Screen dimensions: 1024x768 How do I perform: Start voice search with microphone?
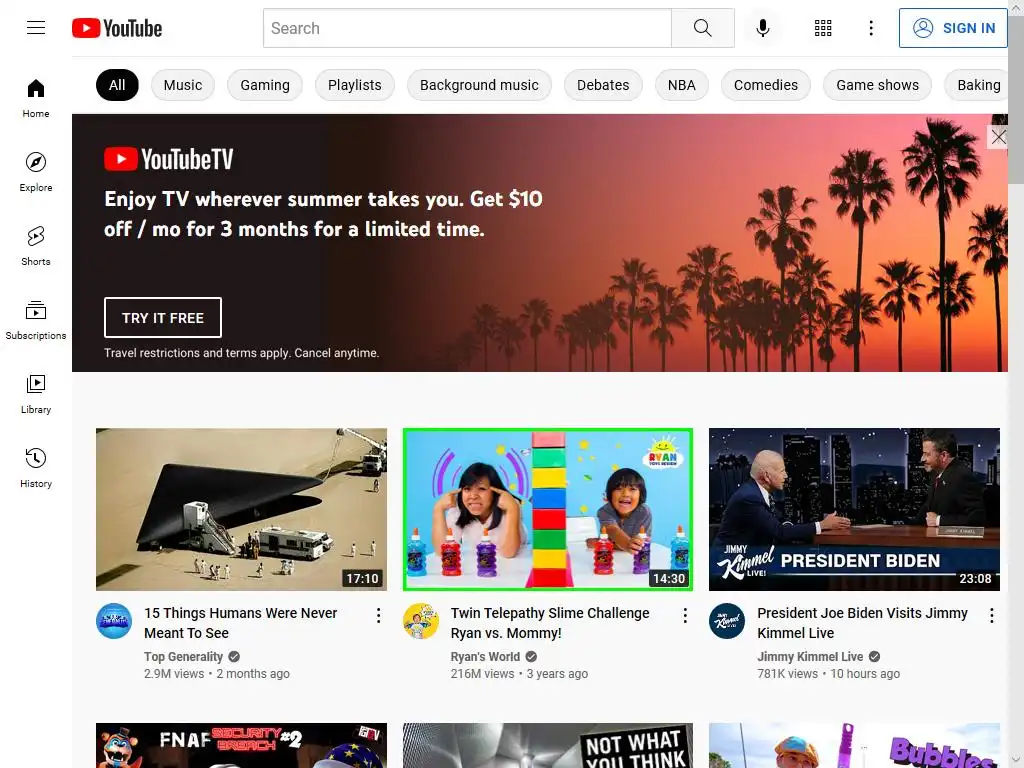click(x=762, y=28)
